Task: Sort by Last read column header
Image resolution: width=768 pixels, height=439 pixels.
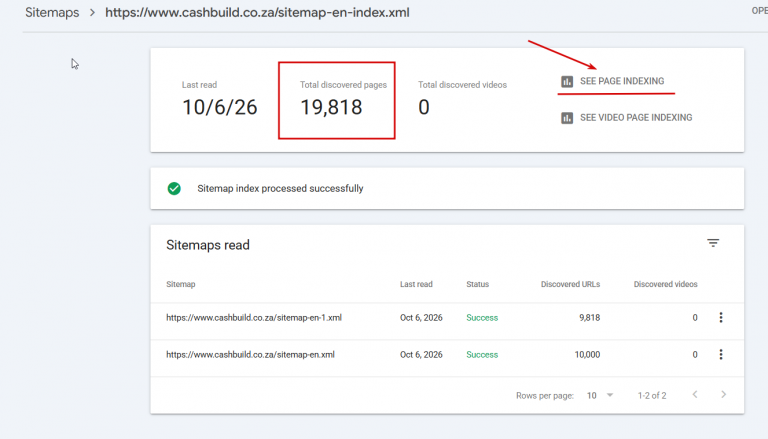Action: pyautogui.click(x=416, y=284)
